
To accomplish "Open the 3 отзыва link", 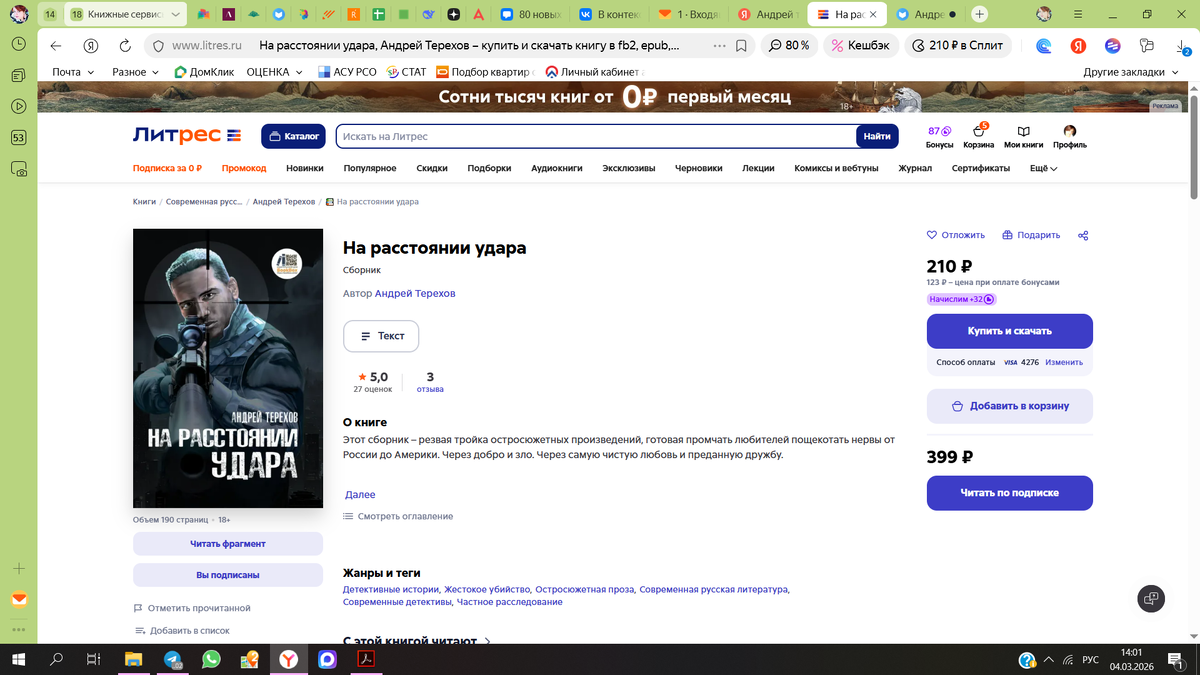I will point(430,382).
